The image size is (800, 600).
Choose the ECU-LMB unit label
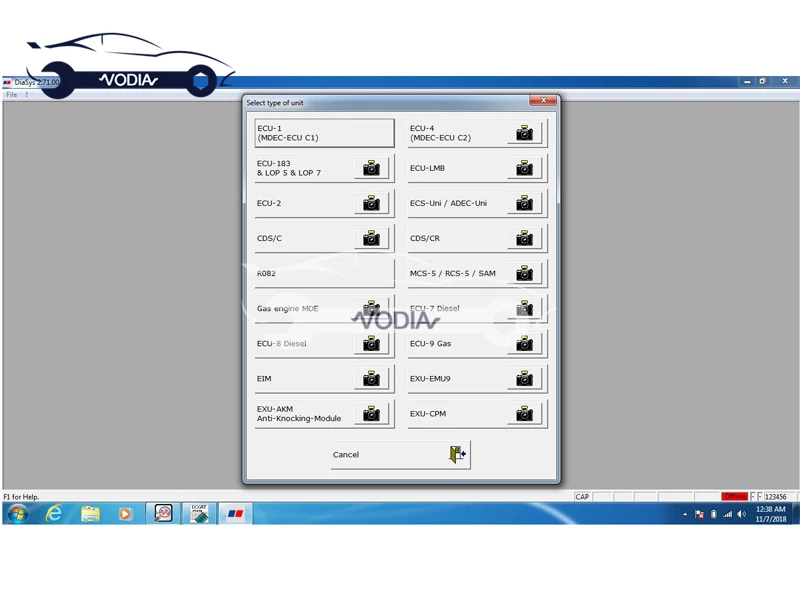click(427, 168)
